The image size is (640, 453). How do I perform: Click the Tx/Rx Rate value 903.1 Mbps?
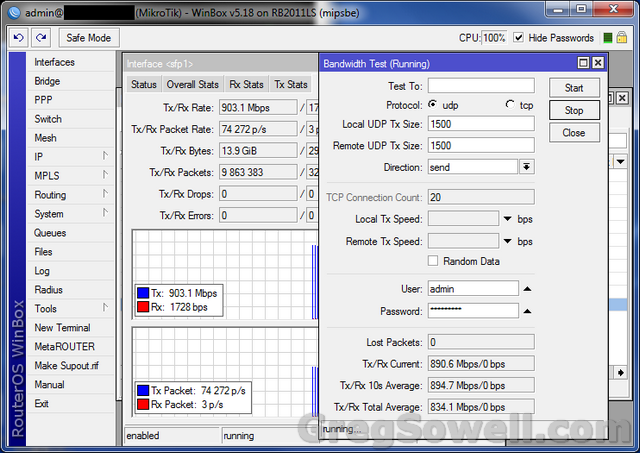tap(258, 107)
